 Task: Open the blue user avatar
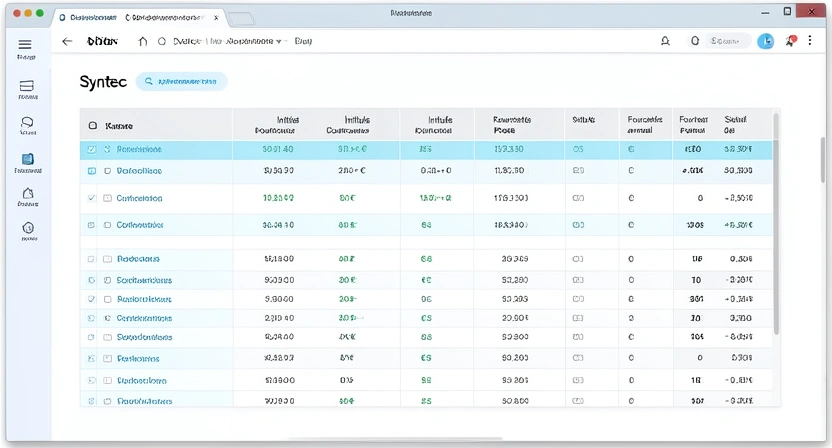[x=766, y=41]
